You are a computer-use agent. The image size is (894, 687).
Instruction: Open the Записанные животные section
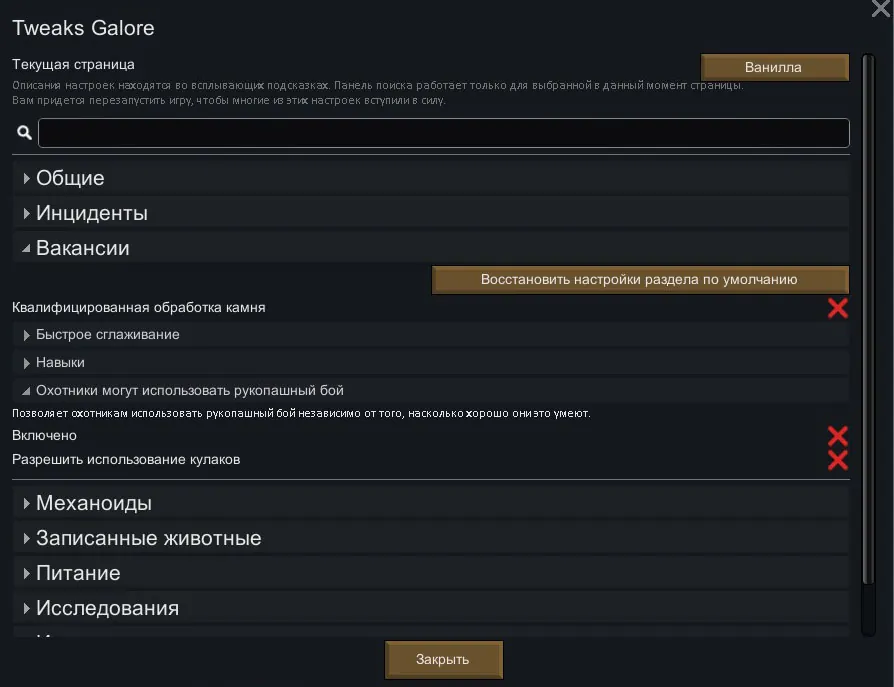tap(148, 538)
